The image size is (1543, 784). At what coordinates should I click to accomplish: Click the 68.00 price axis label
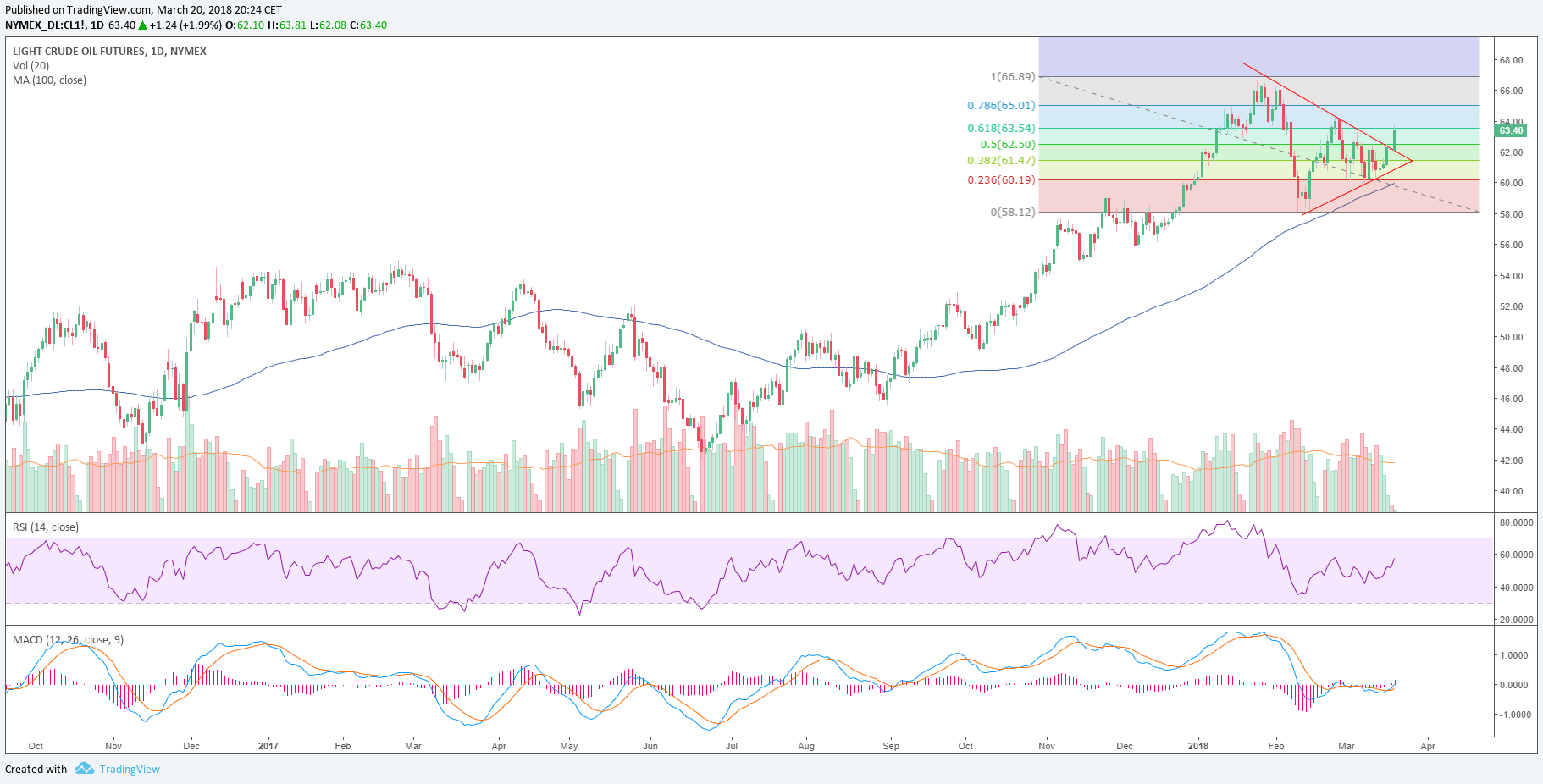point(1511,60)
